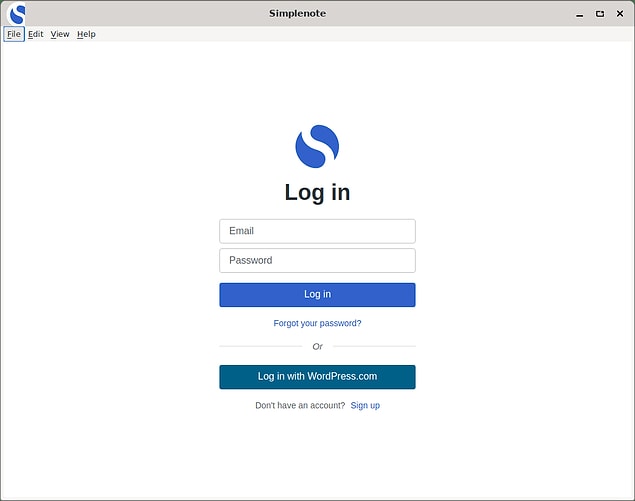Open the View menu
Screen dimensions: 635x501
pyautogui.click(x=60, y=34)
